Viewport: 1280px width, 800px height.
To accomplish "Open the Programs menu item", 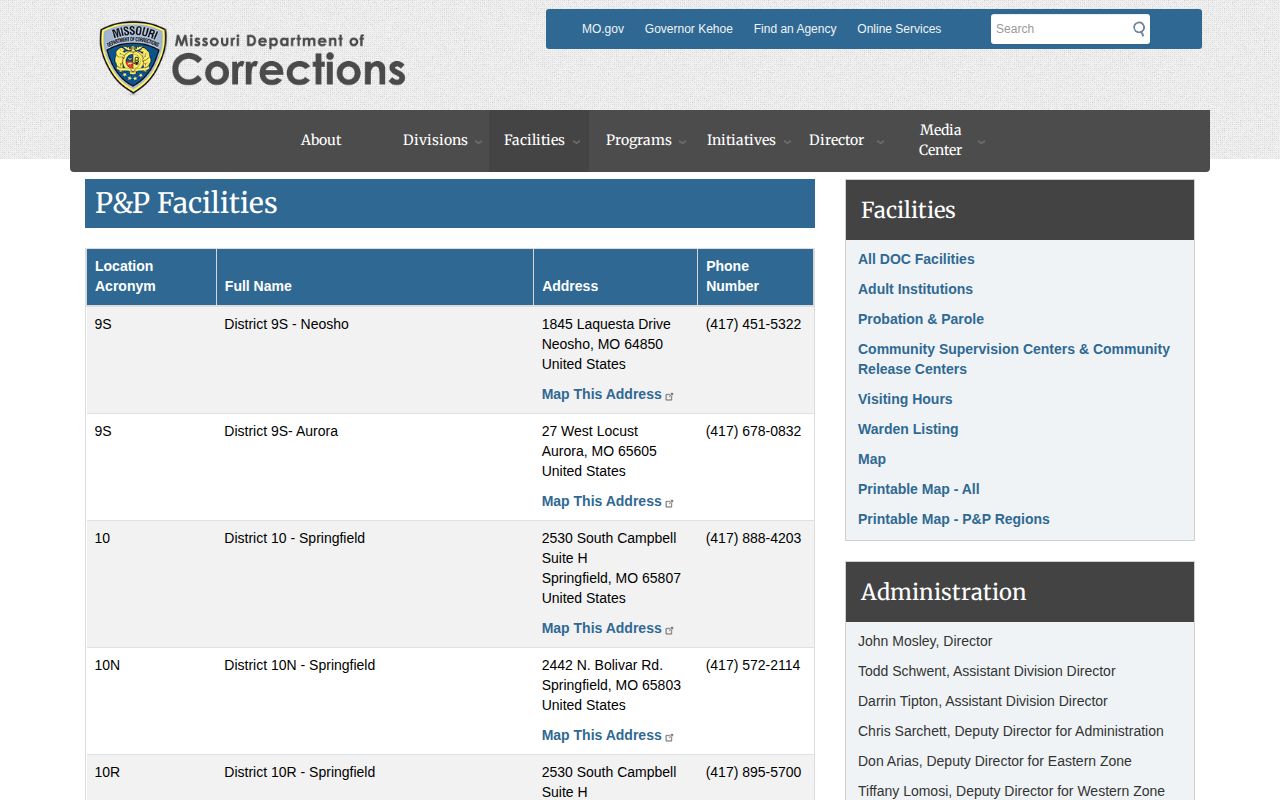I will tap(638, 140).
